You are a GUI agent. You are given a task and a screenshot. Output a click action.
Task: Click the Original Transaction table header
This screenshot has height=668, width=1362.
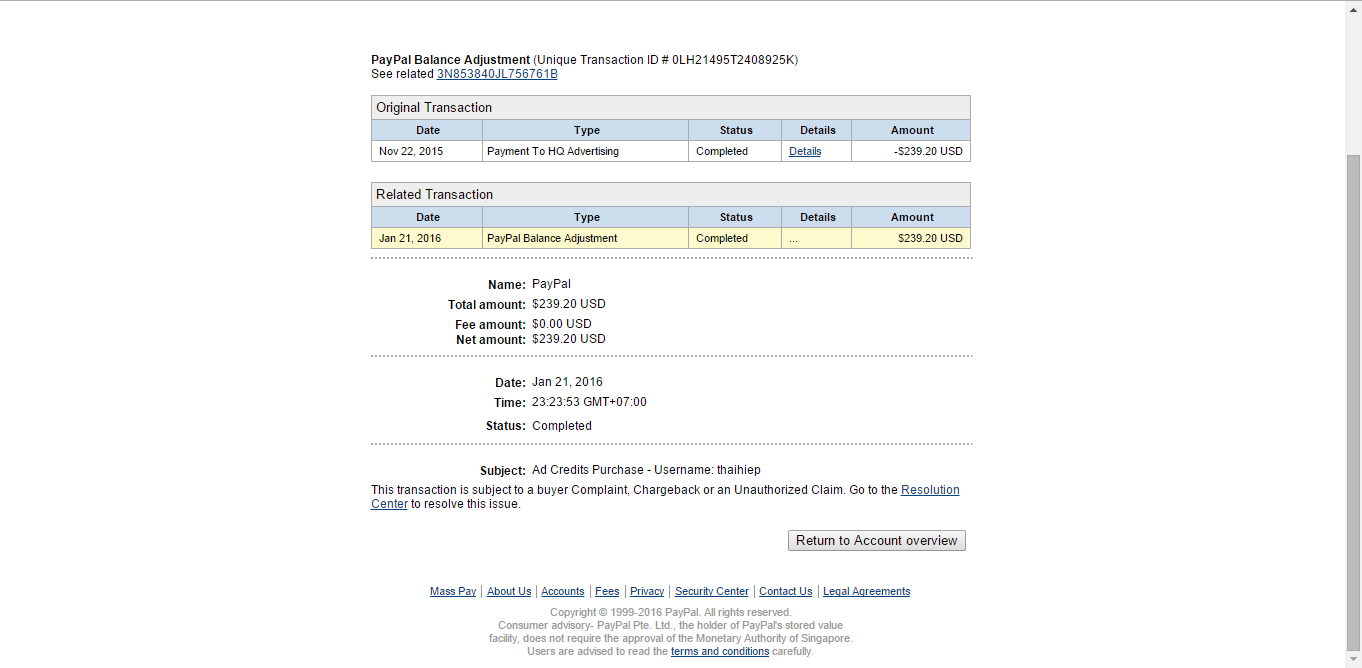click(x=671, y=107)
